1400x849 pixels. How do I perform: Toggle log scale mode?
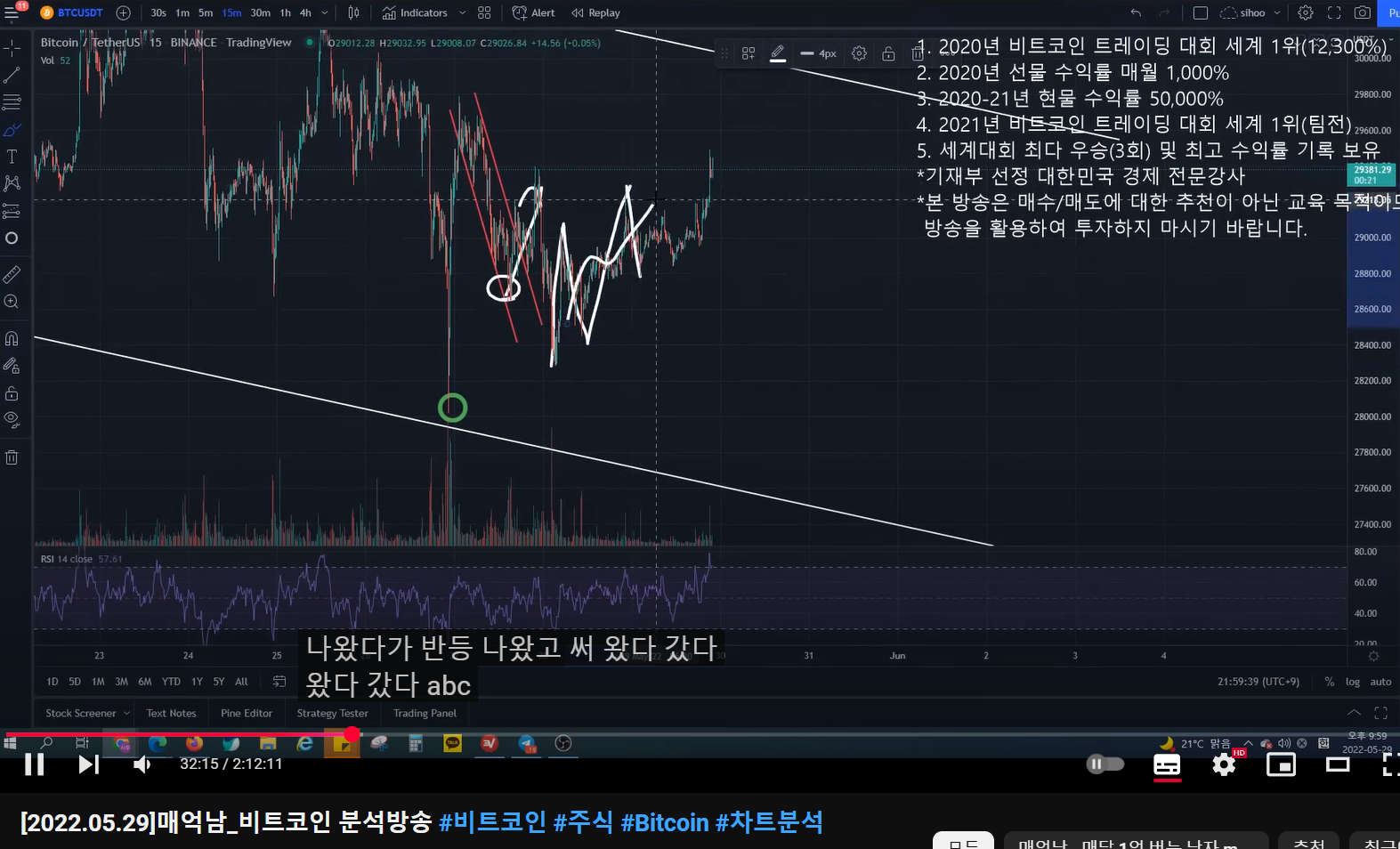point(1353,682)
